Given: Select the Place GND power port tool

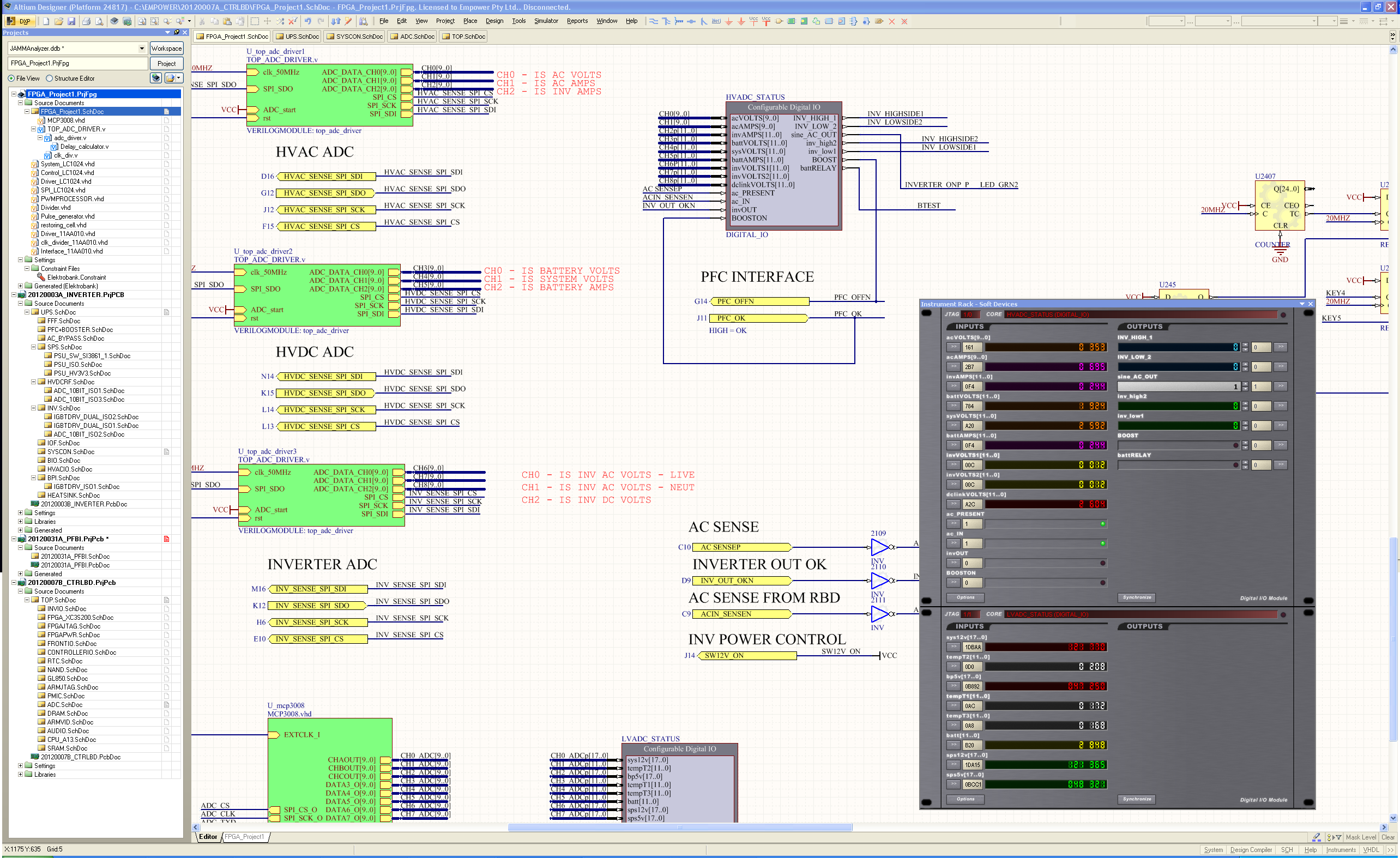Looking at the screenshot, I should click(729, 21).
